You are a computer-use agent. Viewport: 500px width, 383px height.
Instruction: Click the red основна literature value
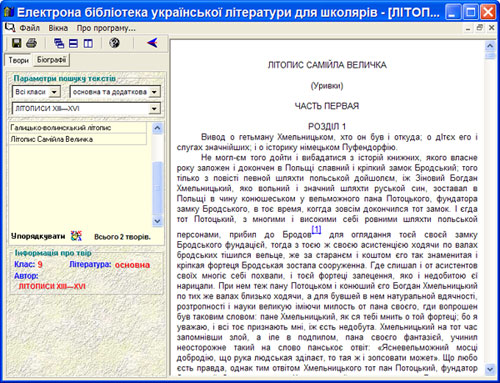point(132,265)
